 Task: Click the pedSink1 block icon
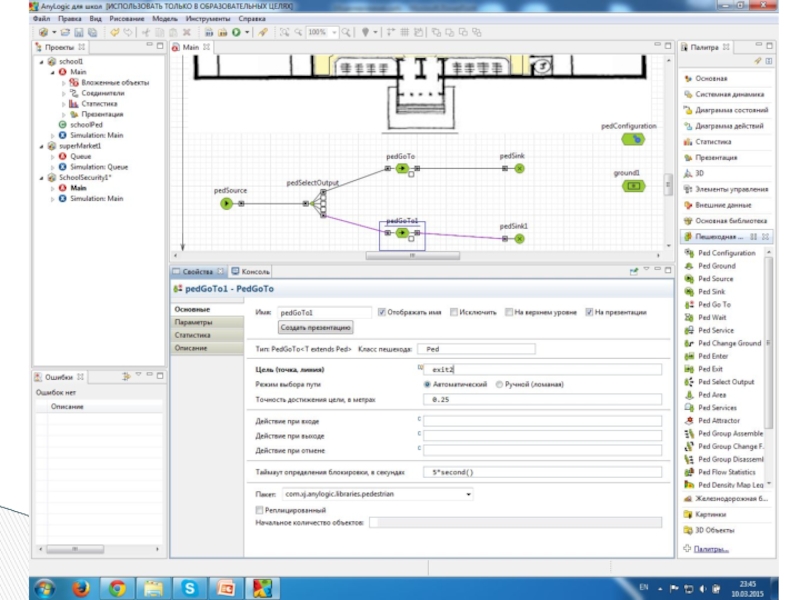pos(519,238)
